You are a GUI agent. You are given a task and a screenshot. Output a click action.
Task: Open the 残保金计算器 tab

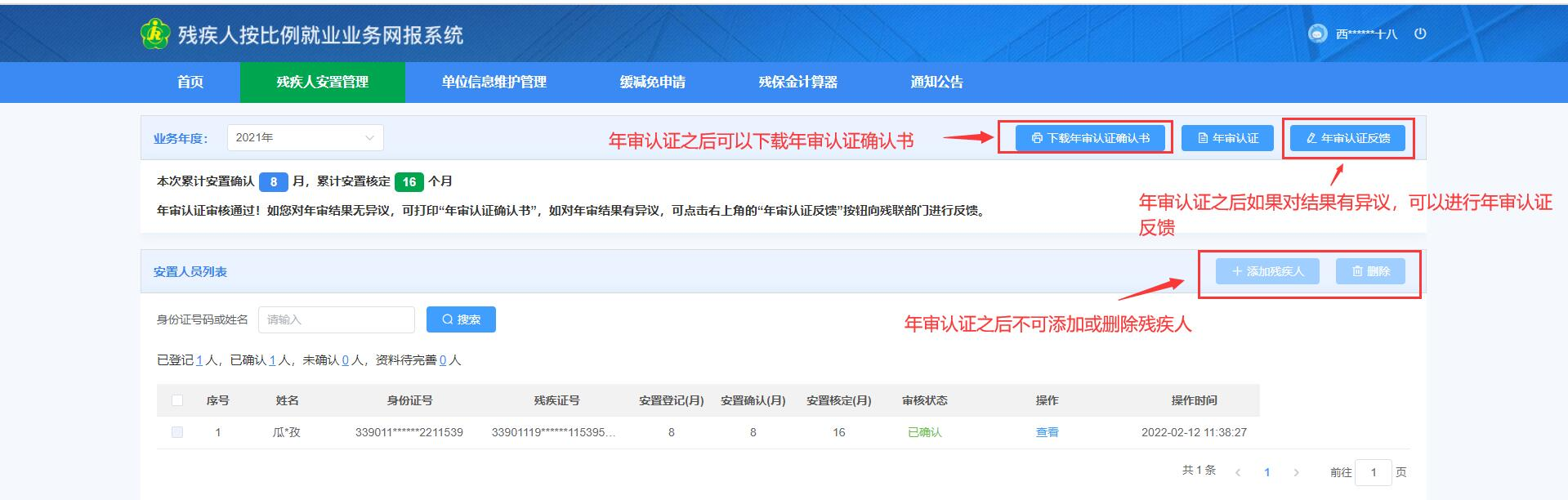tap(797, 82)
